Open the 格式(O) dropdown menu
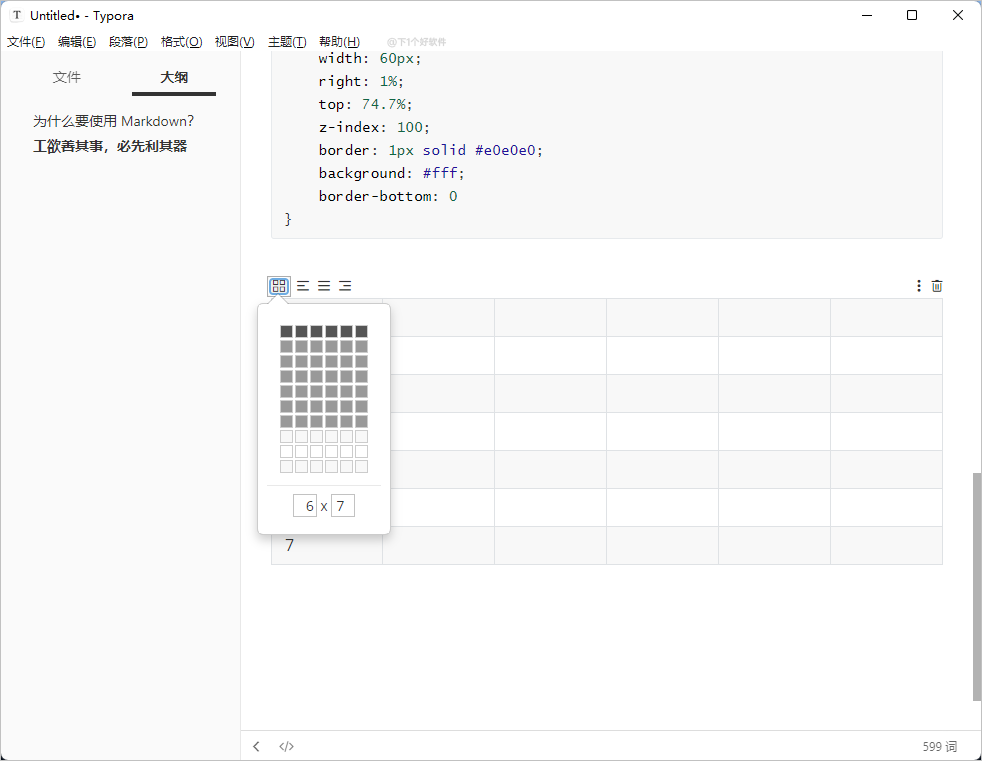This screenshot has width=982, height=761. (x=181, y=42)
